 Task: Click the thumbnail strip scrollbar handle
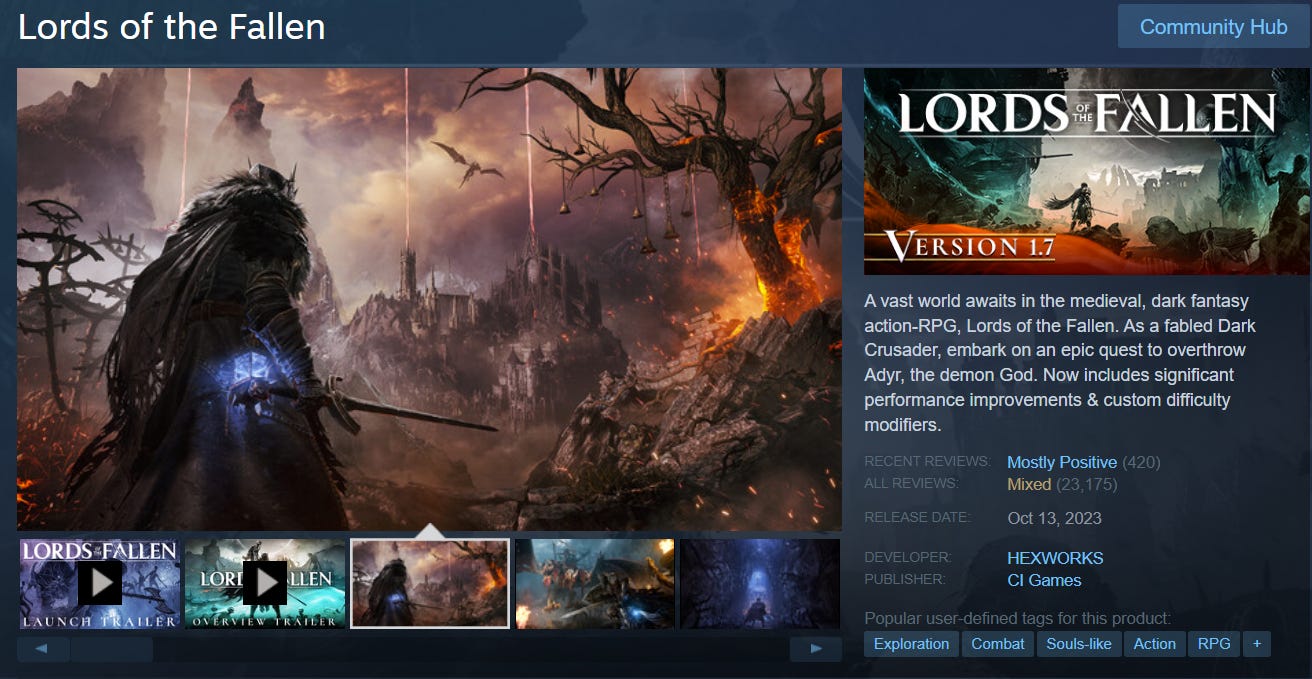coord(112,649)
